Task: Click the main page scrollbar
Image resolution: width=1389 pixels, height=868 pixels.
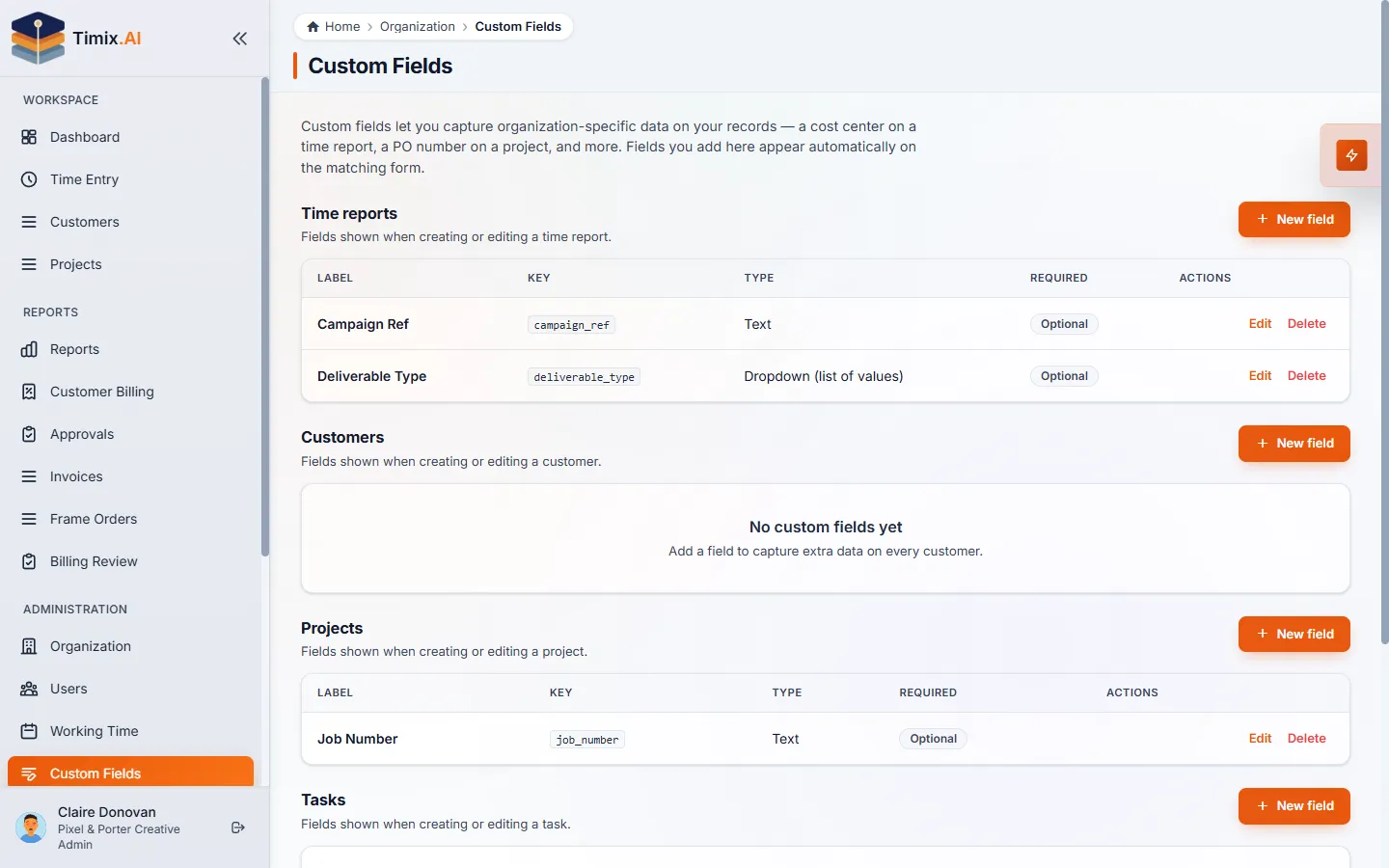Action: (x=1385, y=322)
